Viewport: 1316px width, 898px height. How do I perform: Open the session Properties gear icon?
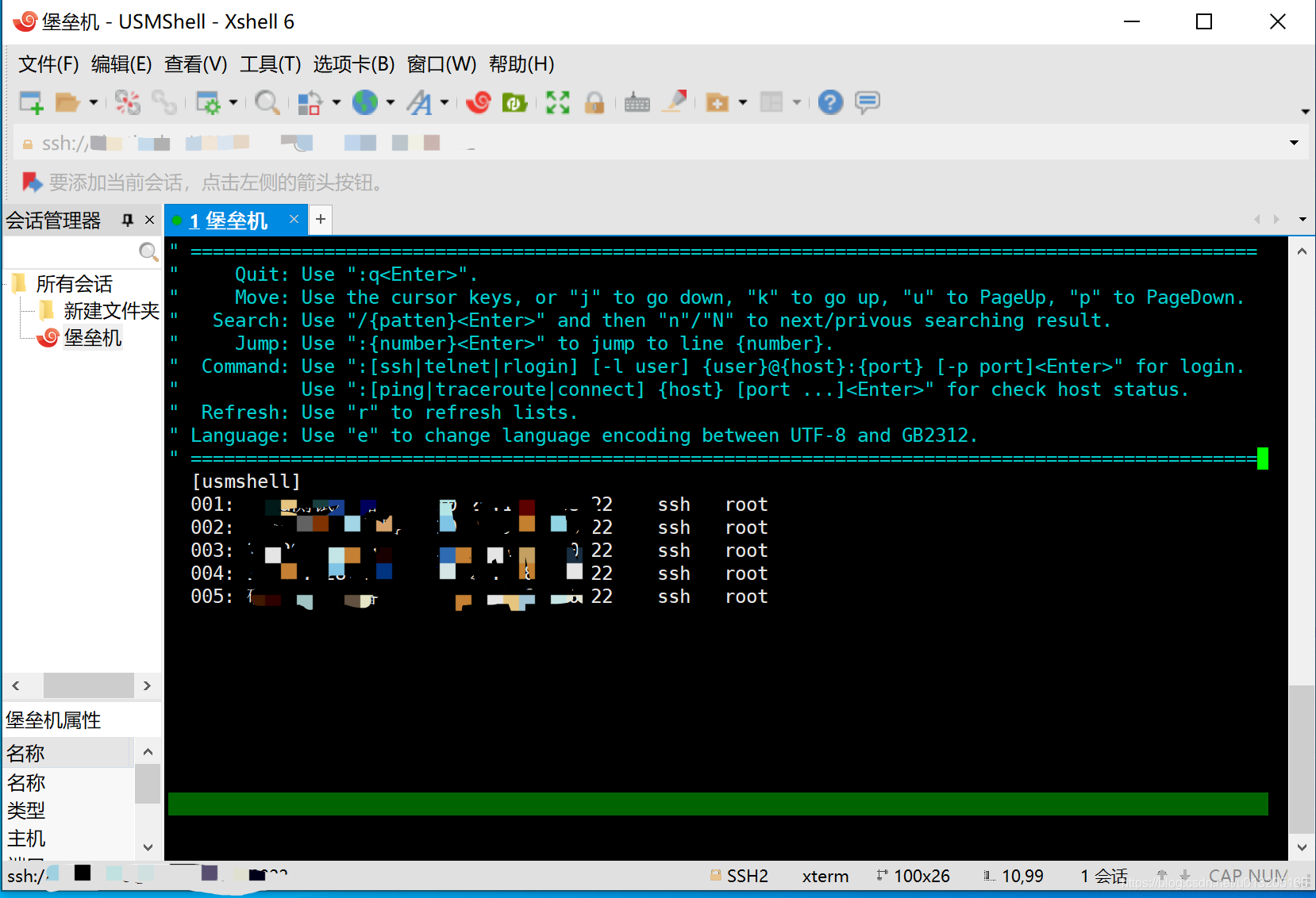[x=208, y=102]
